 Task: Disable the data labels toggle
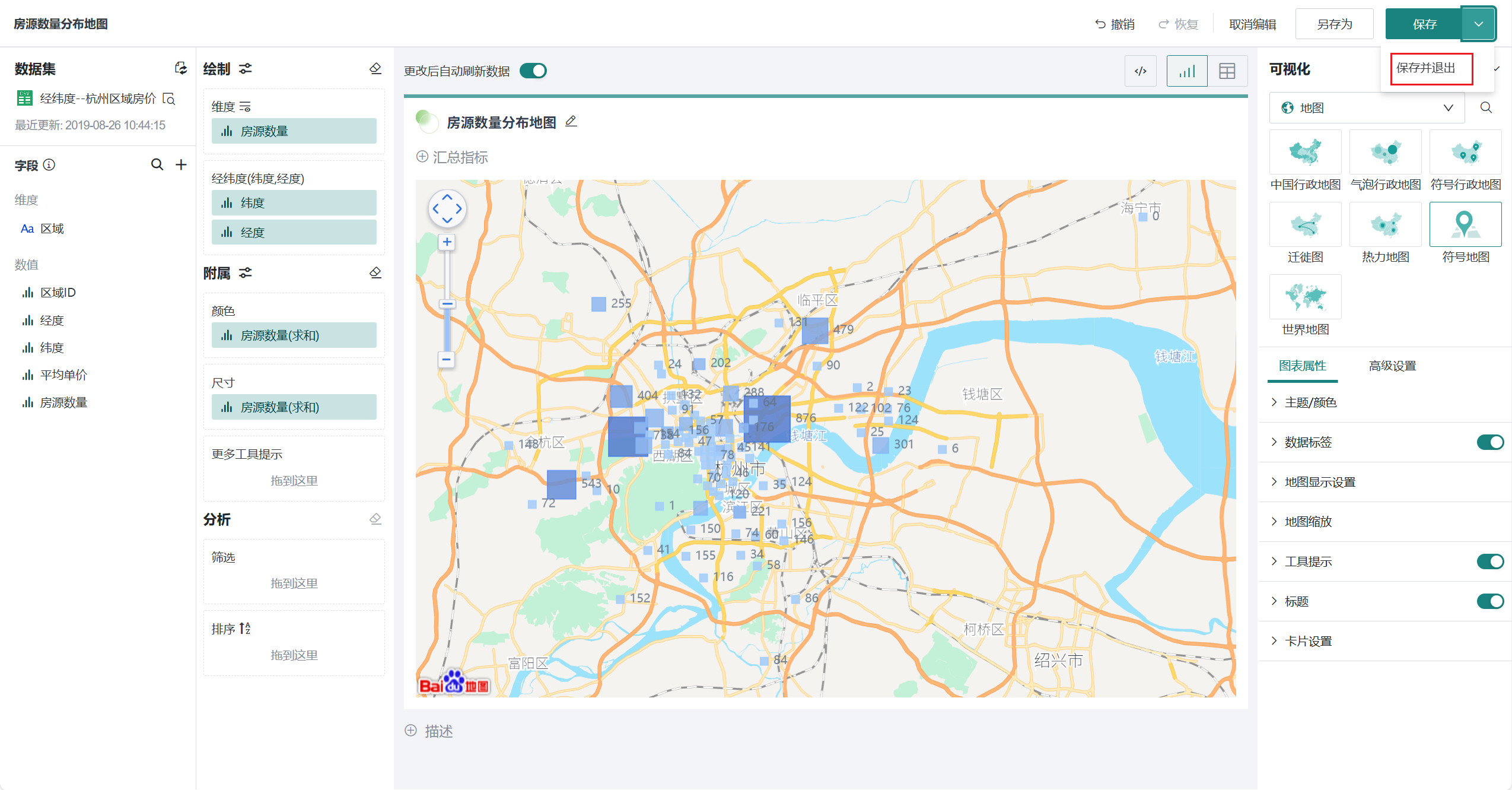[x=1489, y=442]
